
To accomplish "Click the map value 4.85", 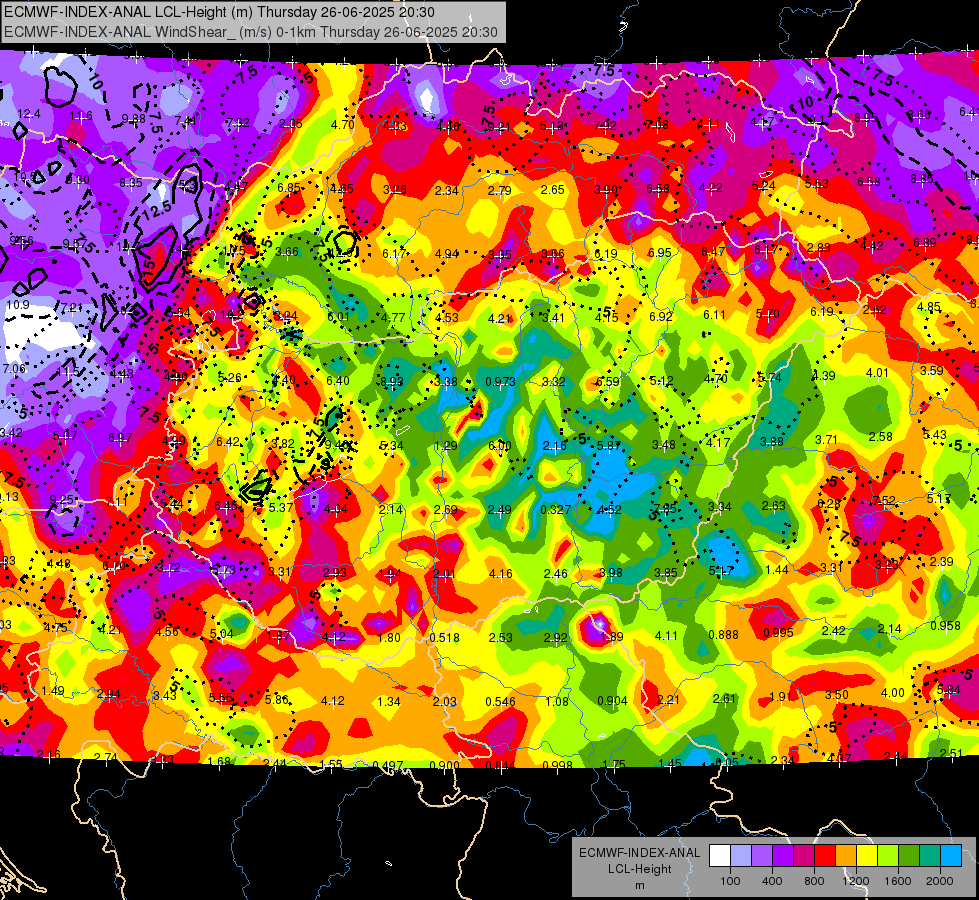I will point(929,307).
